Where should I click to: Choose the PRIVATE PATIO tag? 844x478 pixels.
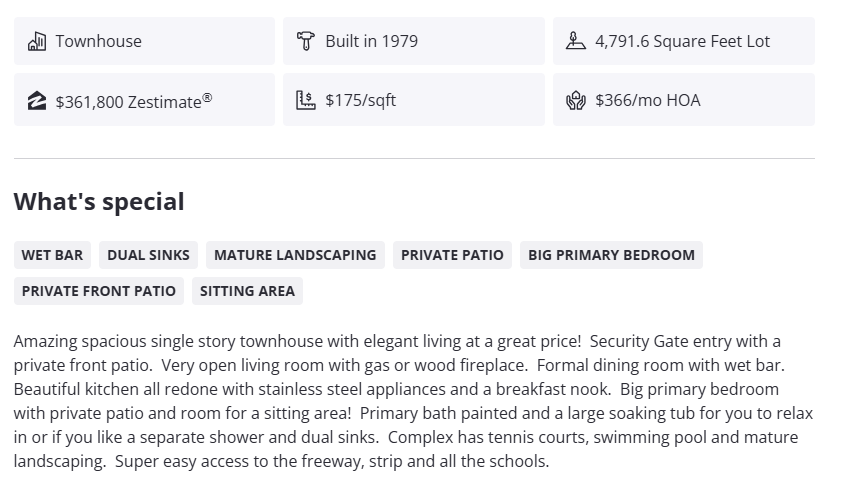(452, 255)
